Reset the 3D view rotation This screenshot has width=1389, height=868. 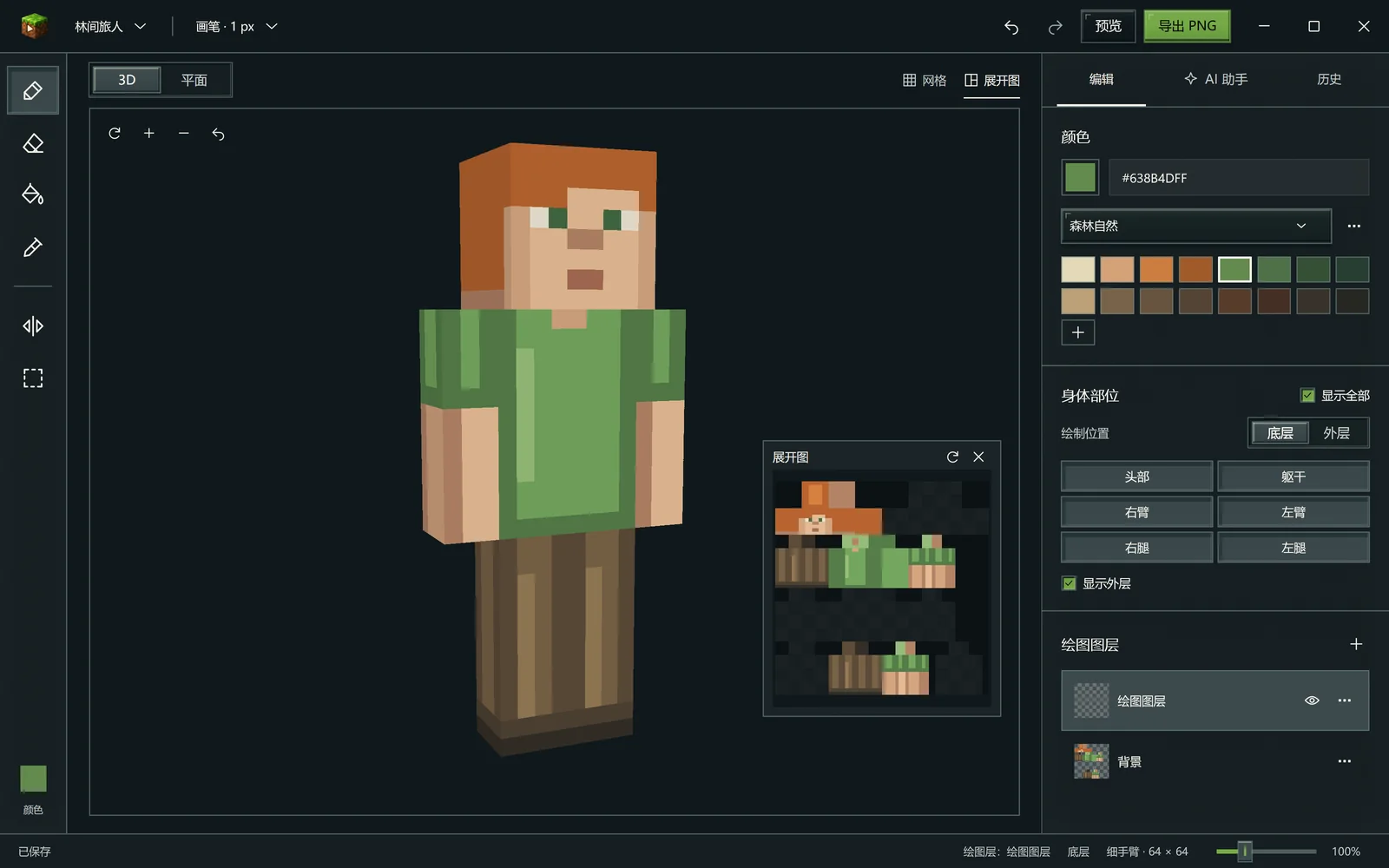(x=115, y=134)
